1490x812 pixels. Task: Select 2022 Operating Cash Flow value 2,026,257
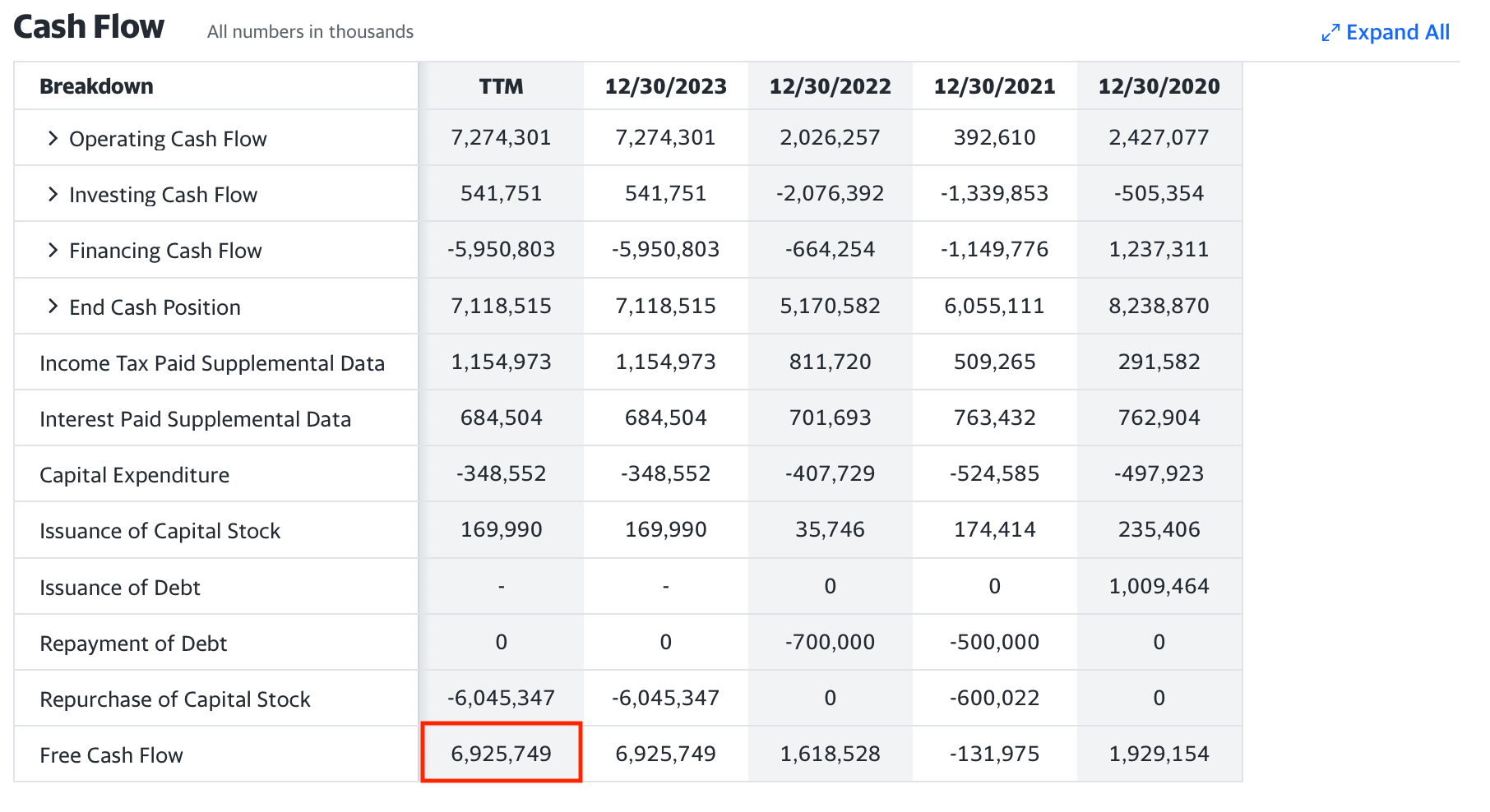click(x=830, y=137)
